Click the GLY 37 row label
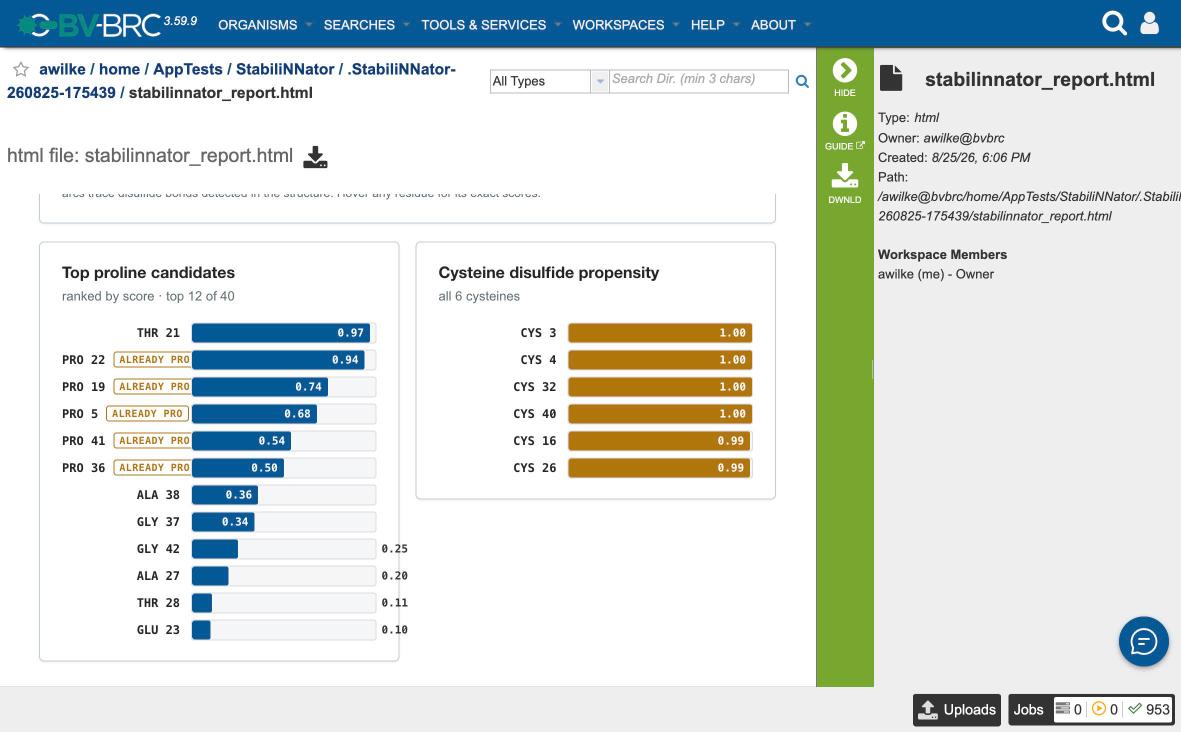 [x=158, y=522]
